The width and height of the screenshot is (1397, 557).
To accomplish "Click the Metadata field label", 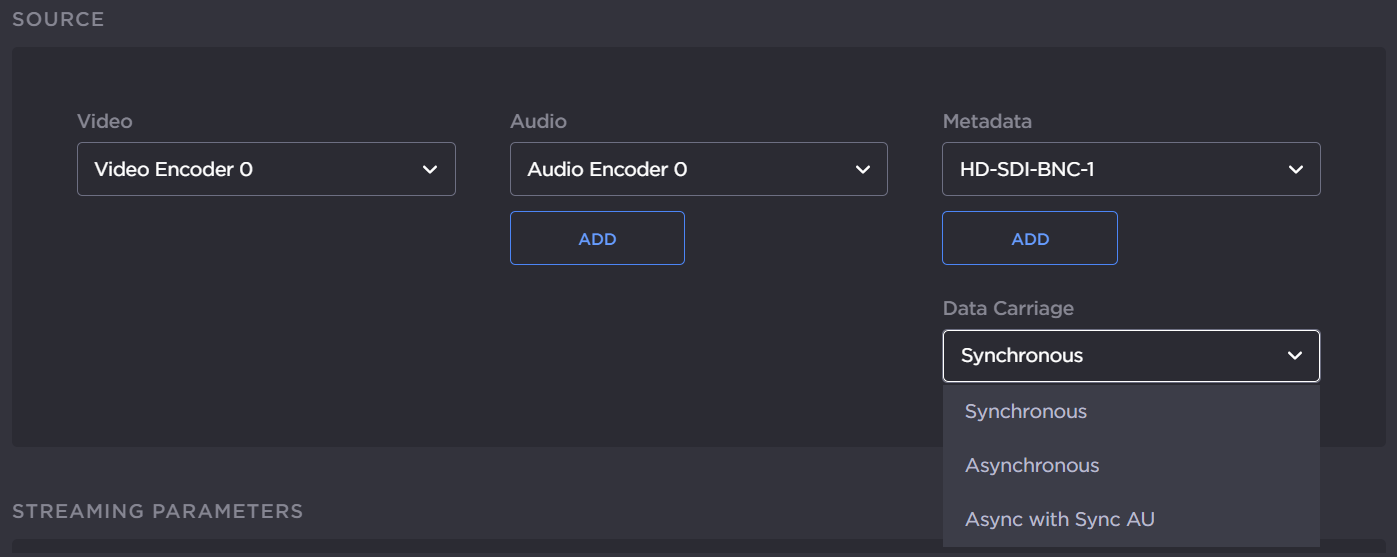I will [x=987, y=121].
